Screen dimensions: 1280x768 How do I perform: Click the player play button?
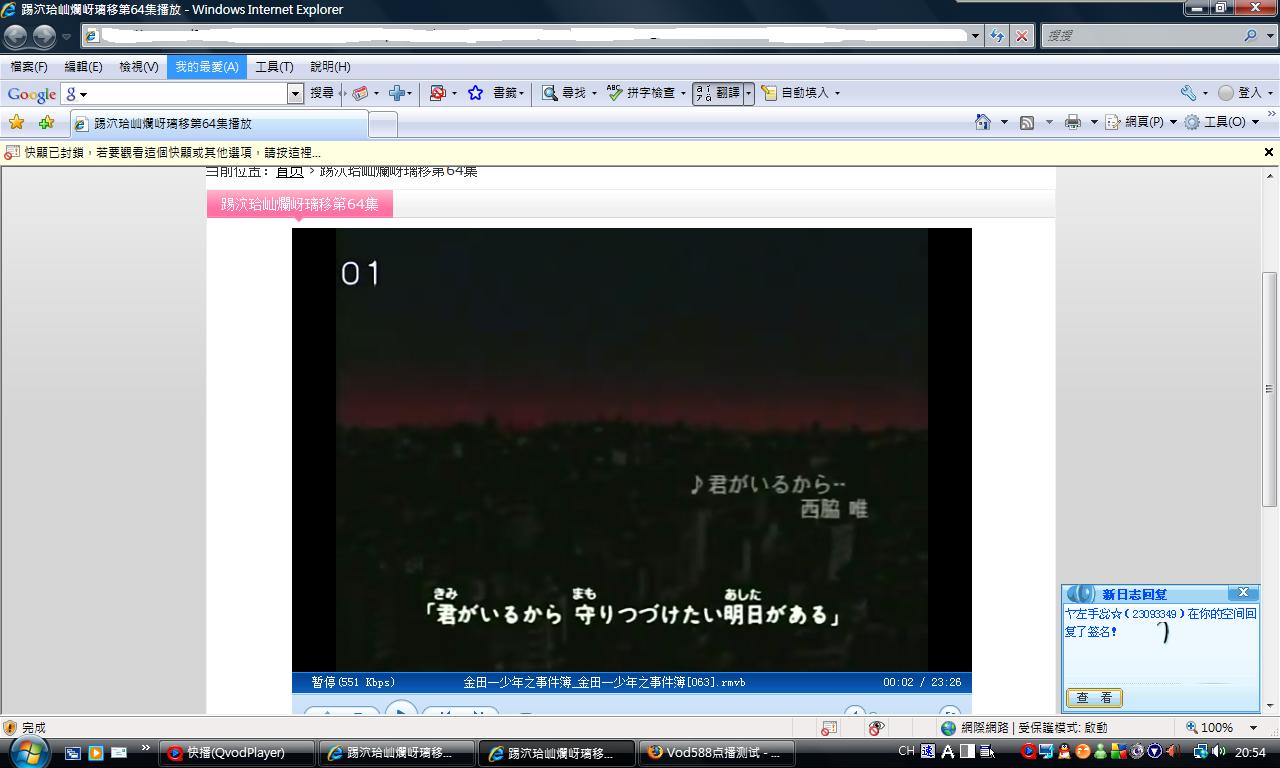point(401,710)
